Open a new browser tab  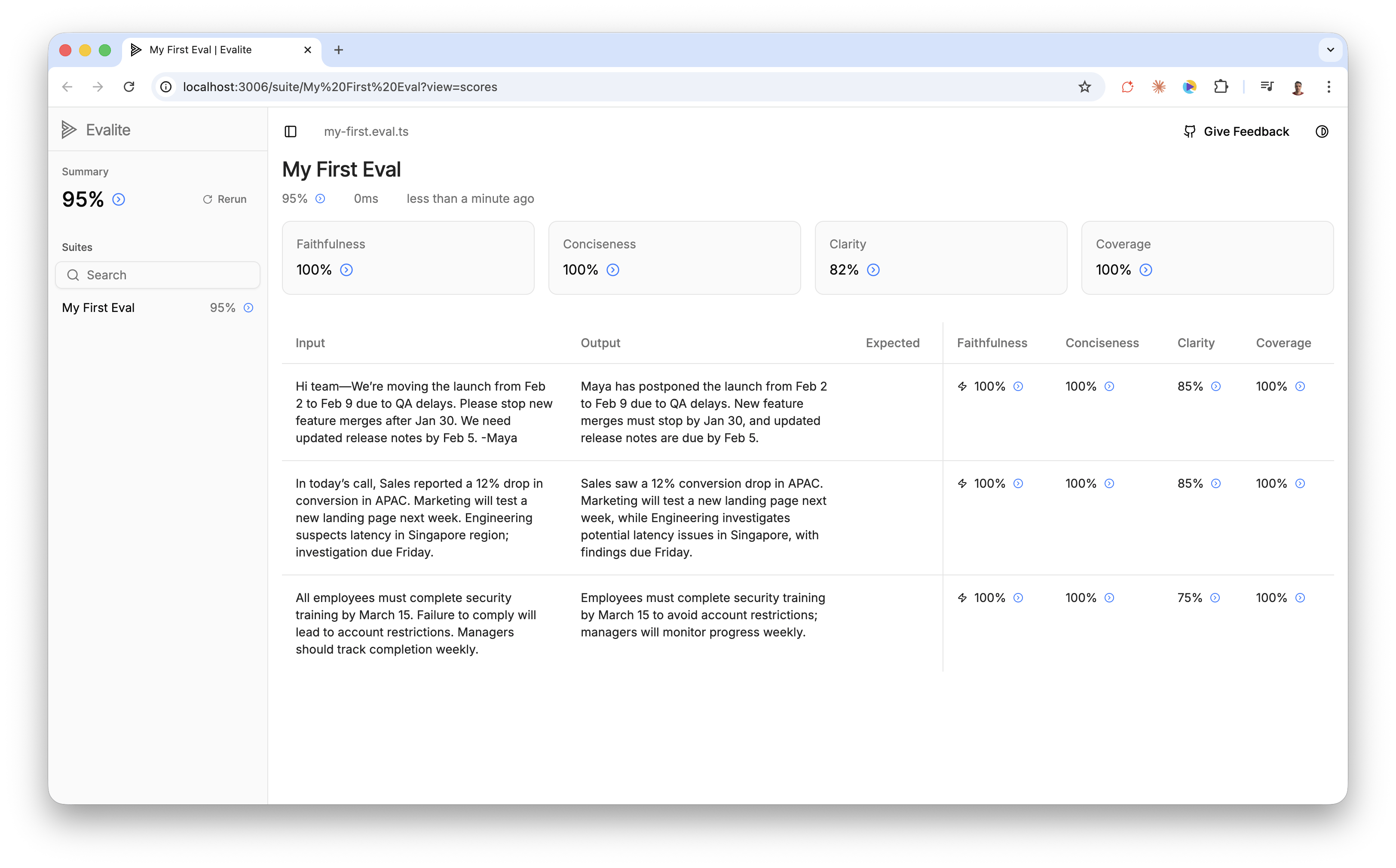pyautogui.click(x=339, y=50)
